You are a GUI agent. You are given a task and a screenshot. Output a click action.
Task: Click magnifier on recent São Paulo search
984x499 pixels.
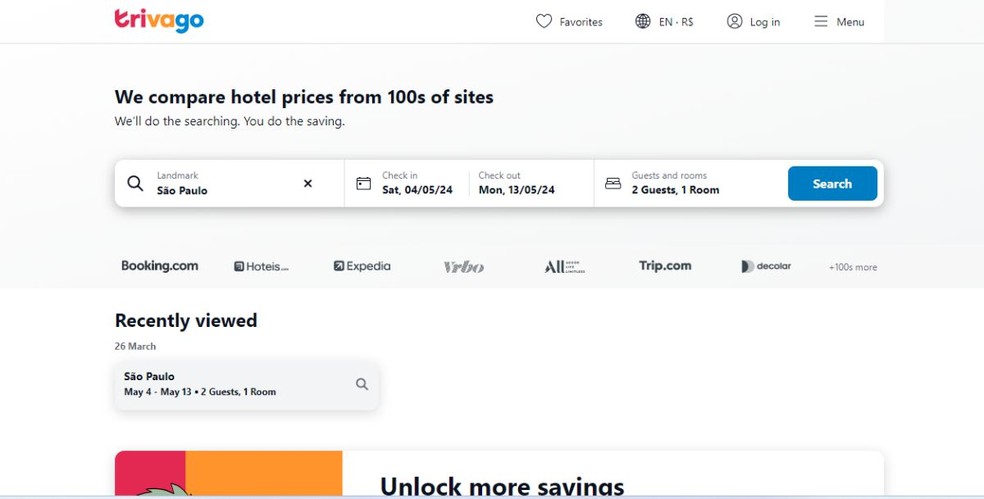[362, 384]
